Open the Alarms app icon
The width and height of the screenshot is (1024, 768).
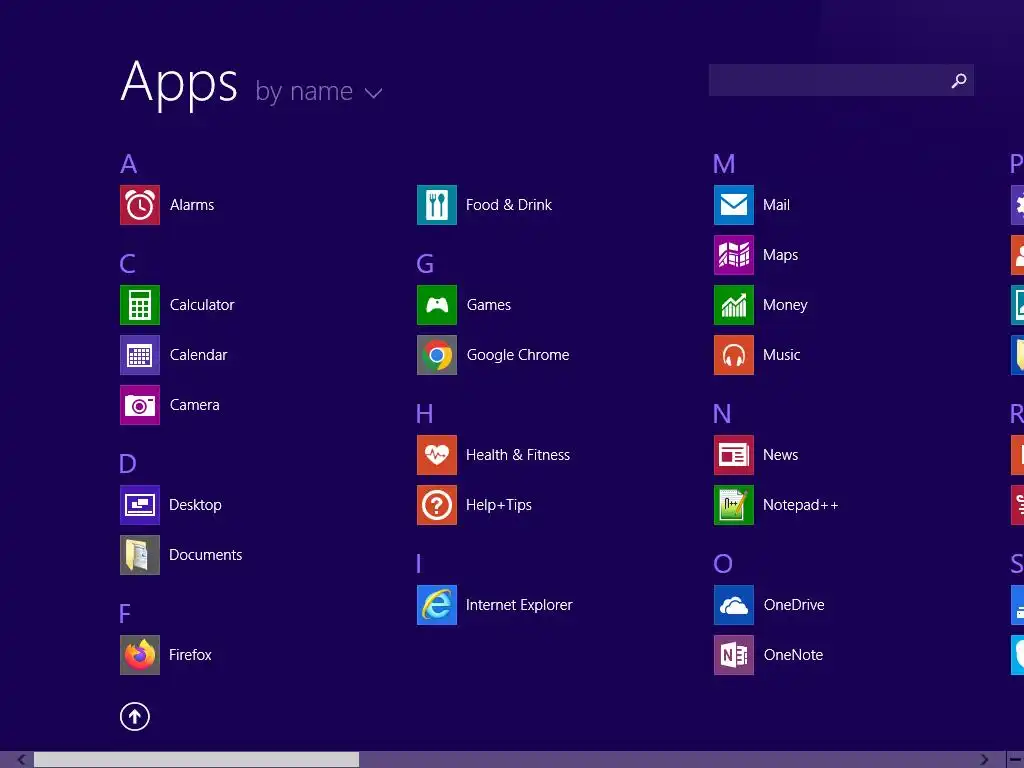click(140, 205)
